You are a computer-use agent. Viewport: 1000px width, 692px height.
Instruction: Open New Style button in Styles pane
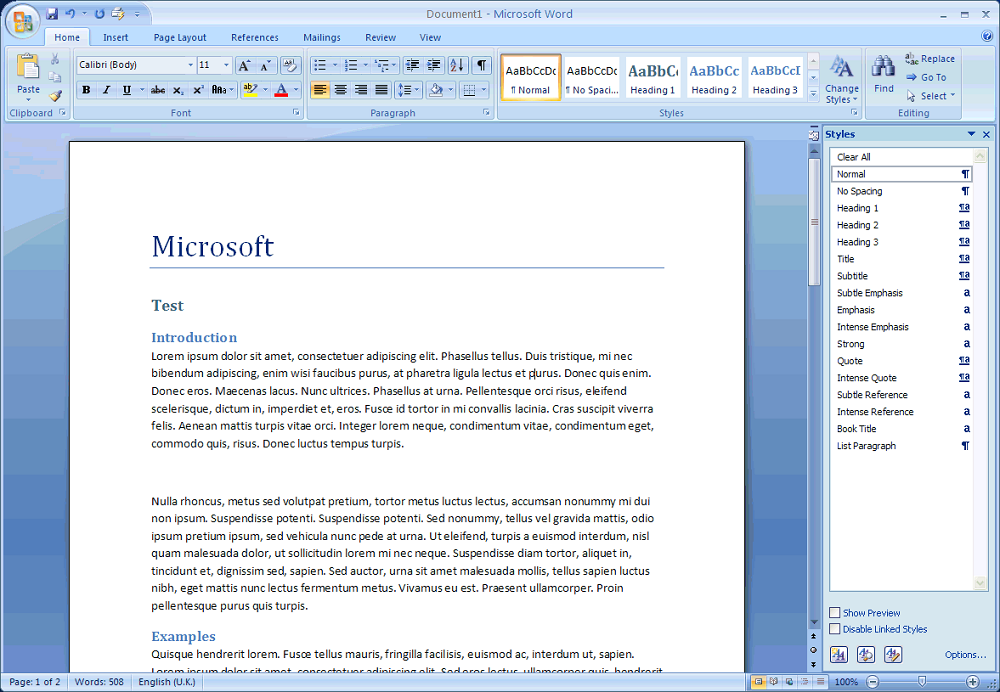pyautogui.click(x=839, y=654)
